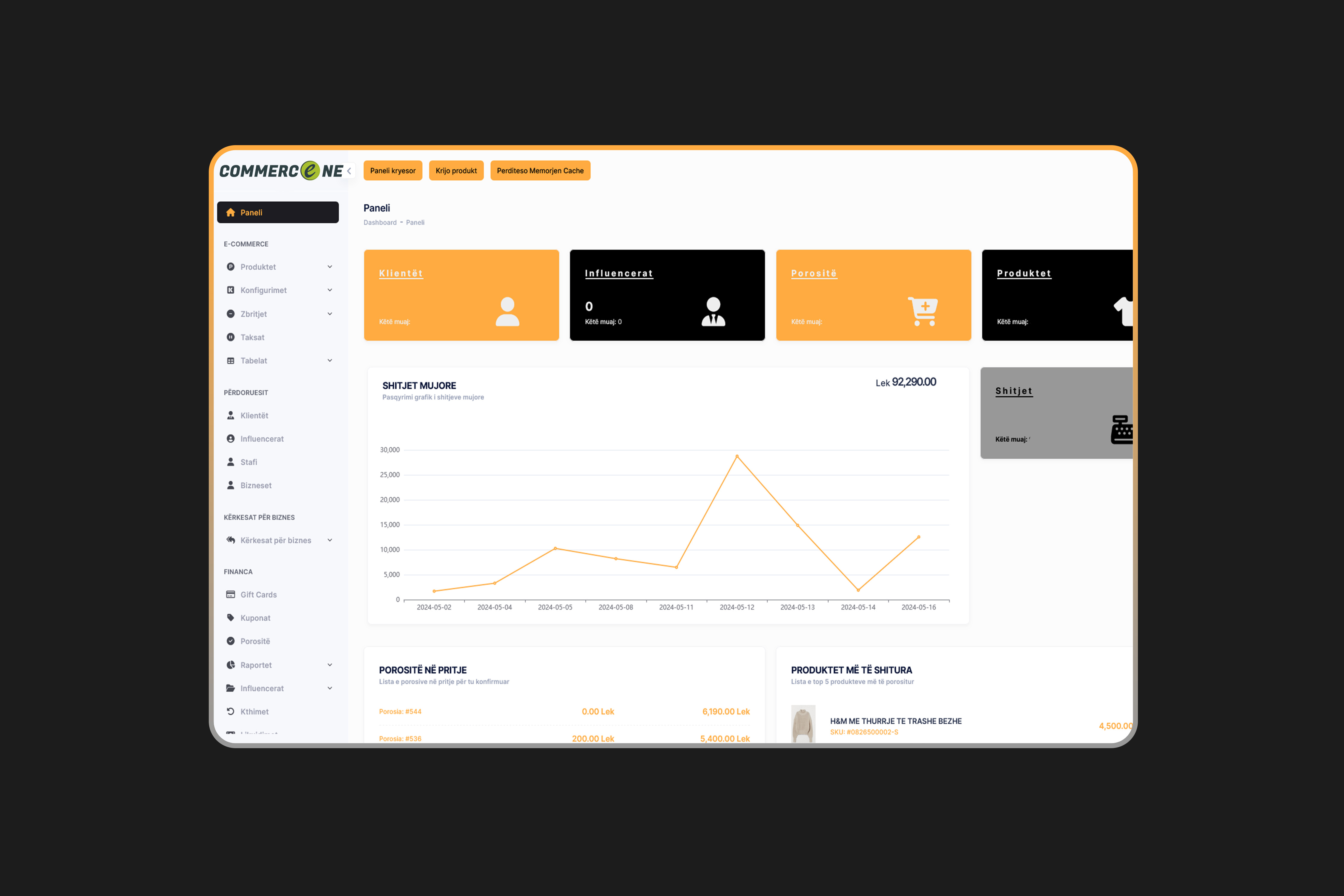Screen dimensions: 1344x896
Task: Switch to the Paneli menu item
Action: (x=251, y=212)
